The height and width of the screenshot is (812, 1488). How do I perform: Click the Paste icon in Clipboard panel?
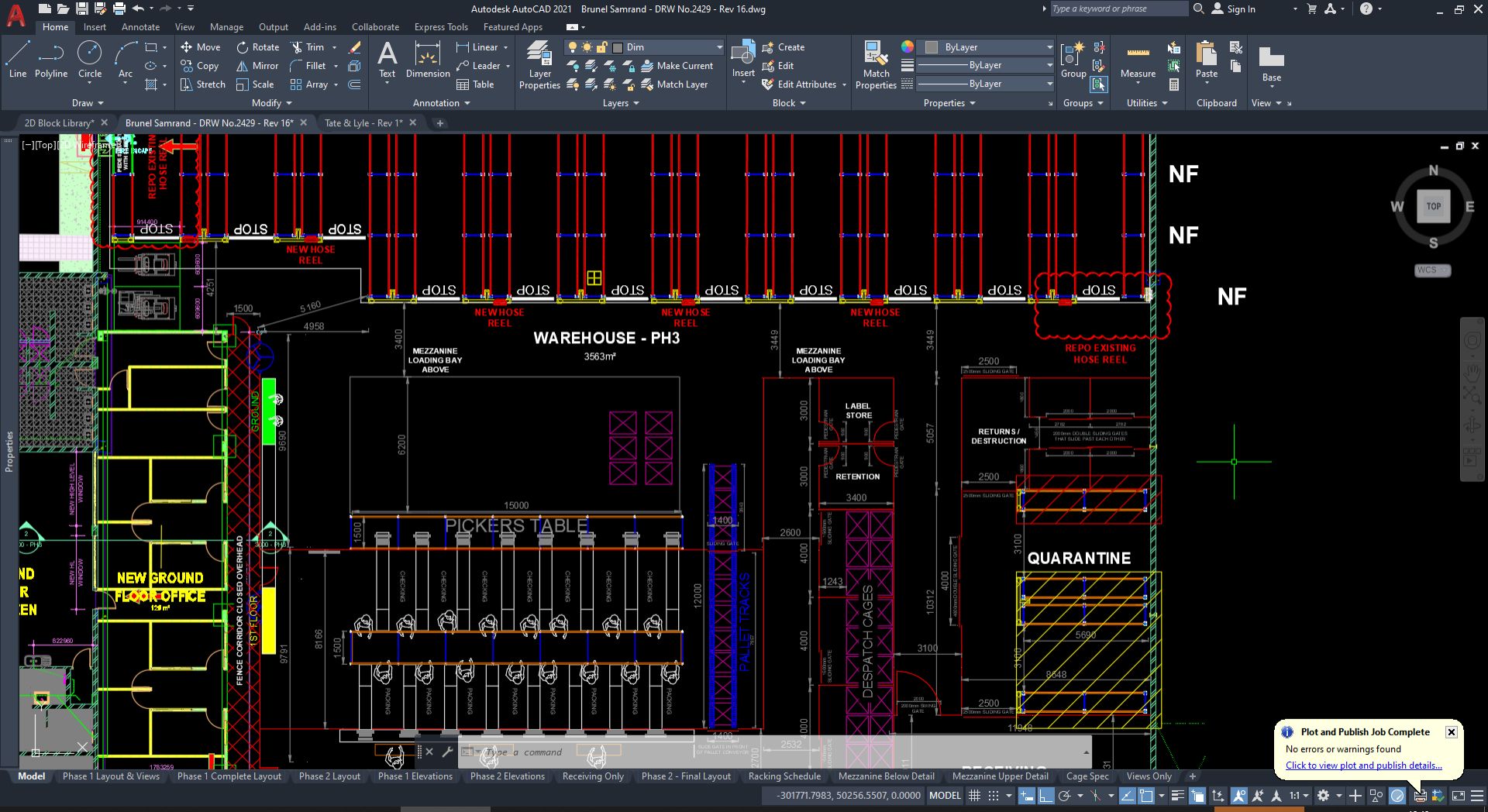coord(1206,62)
